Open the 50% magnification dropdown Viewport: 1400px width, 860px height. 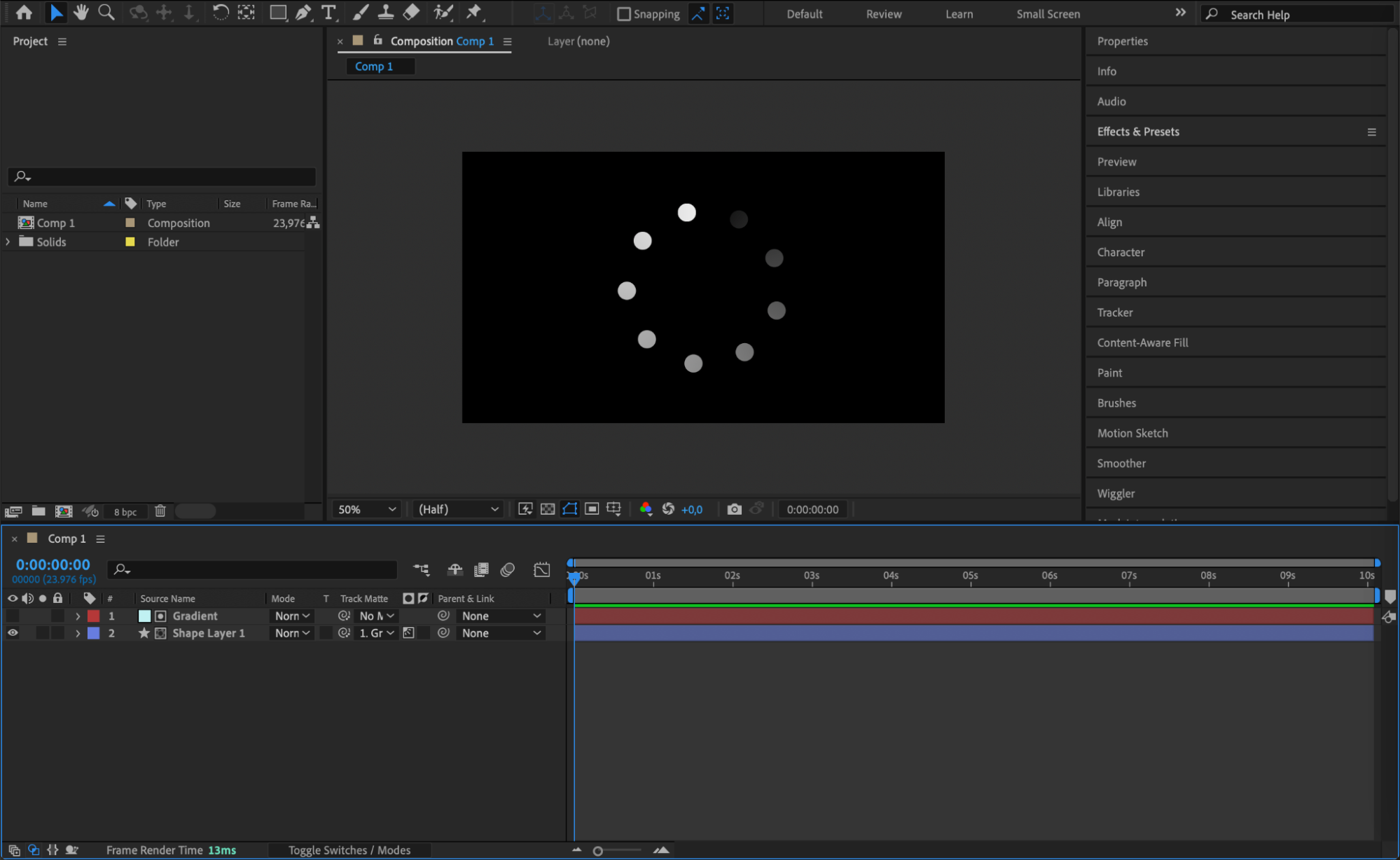pos(367,509)
